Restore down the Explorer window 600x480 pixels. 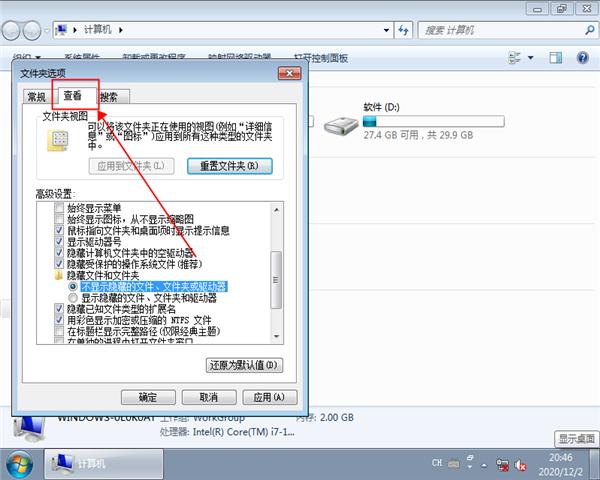pyautogui.click(x=561, y=9)
